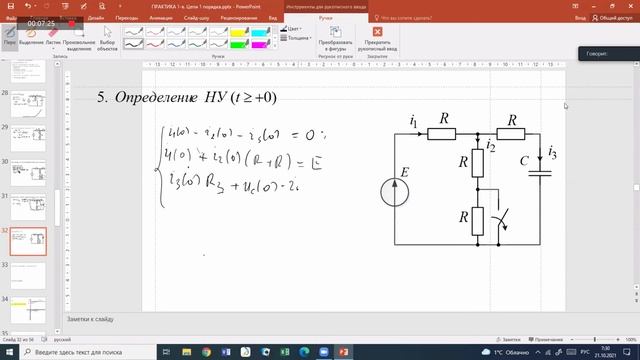Click the Redo icon in quick access toolbar
The height and width of the screenshot is (360, 640).
tap(46, 6)
